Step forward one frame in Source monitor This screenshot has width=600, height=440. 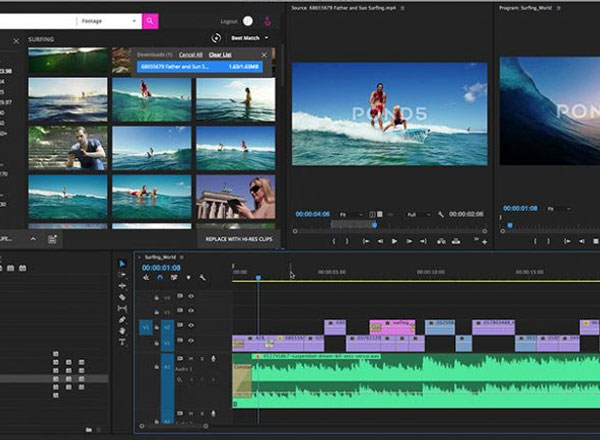coord(409,241)
